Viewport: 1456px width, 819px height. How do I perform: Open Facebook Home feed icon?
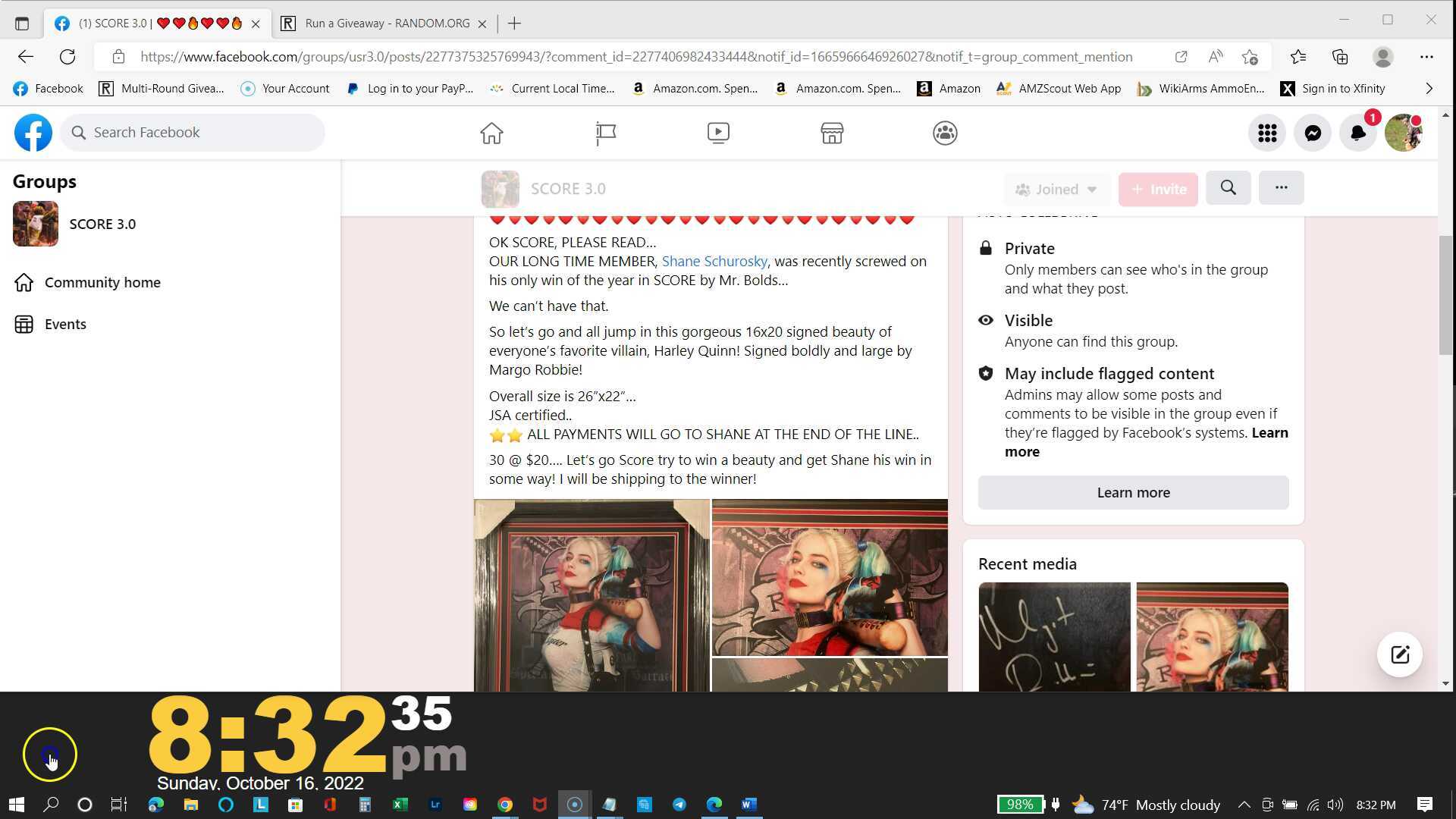491,133
